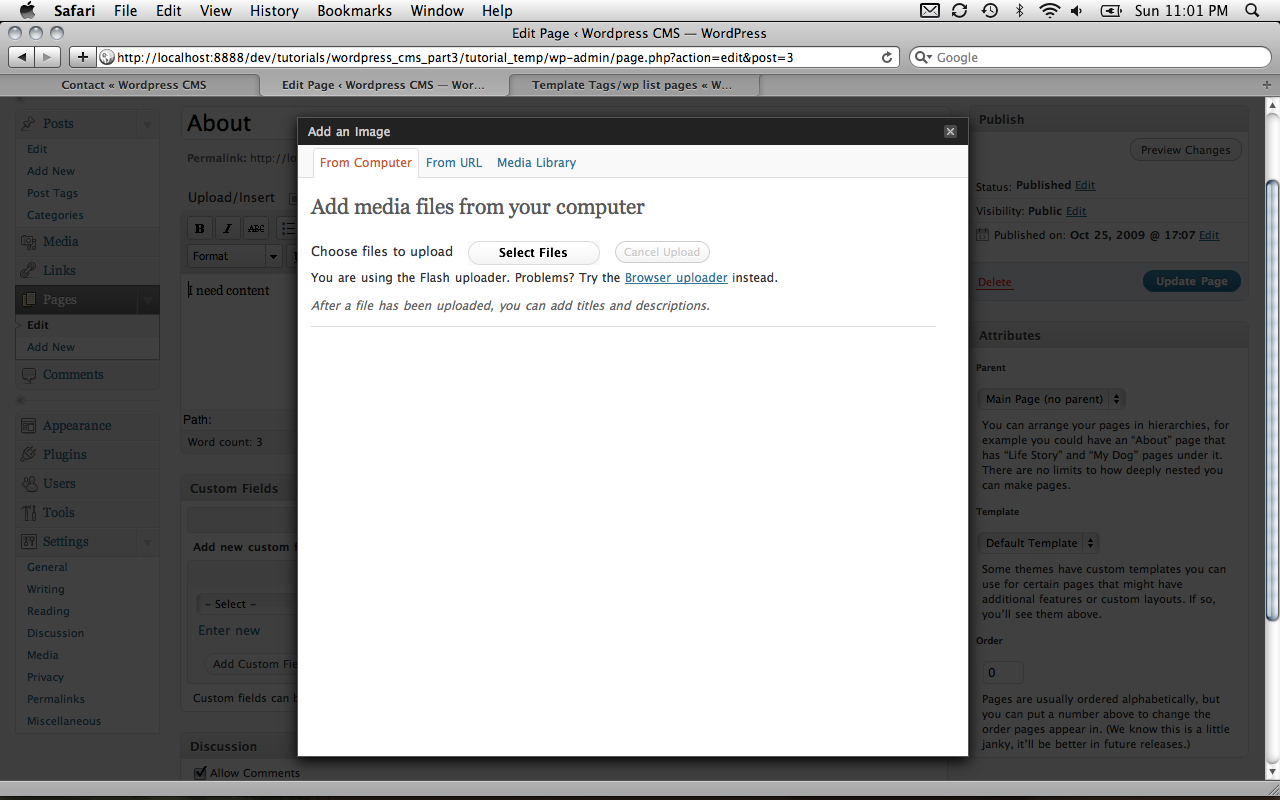Click the Safari forward arrow button

click(x=47, y=58)
